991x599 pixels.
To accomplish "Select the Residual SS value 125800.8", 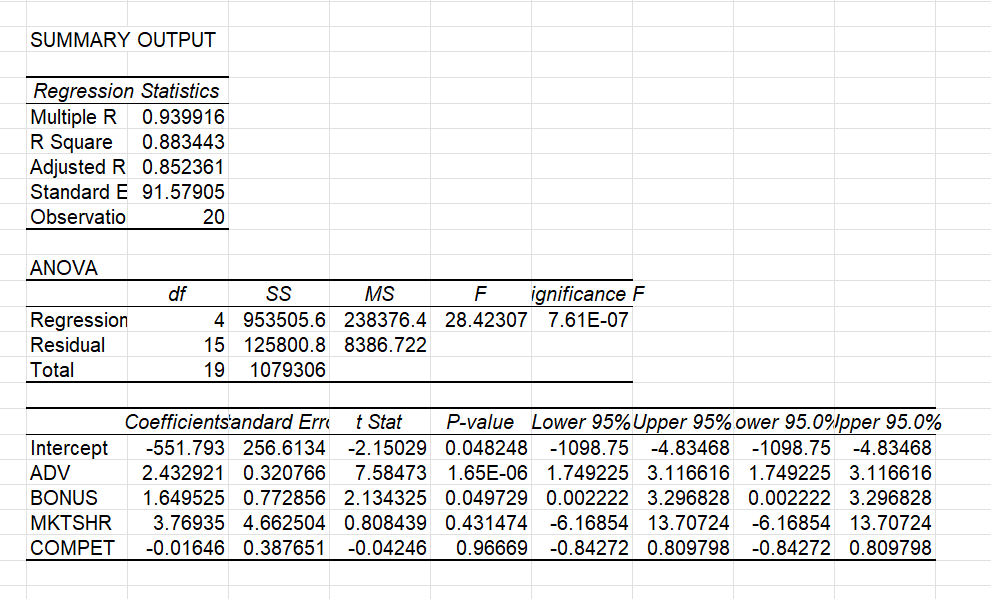I will [x=279, y=345].
